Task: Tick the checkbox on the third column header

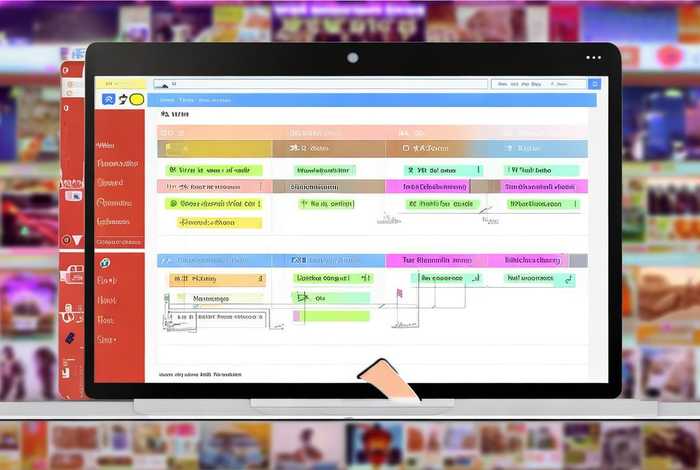Action: (404, 149)
